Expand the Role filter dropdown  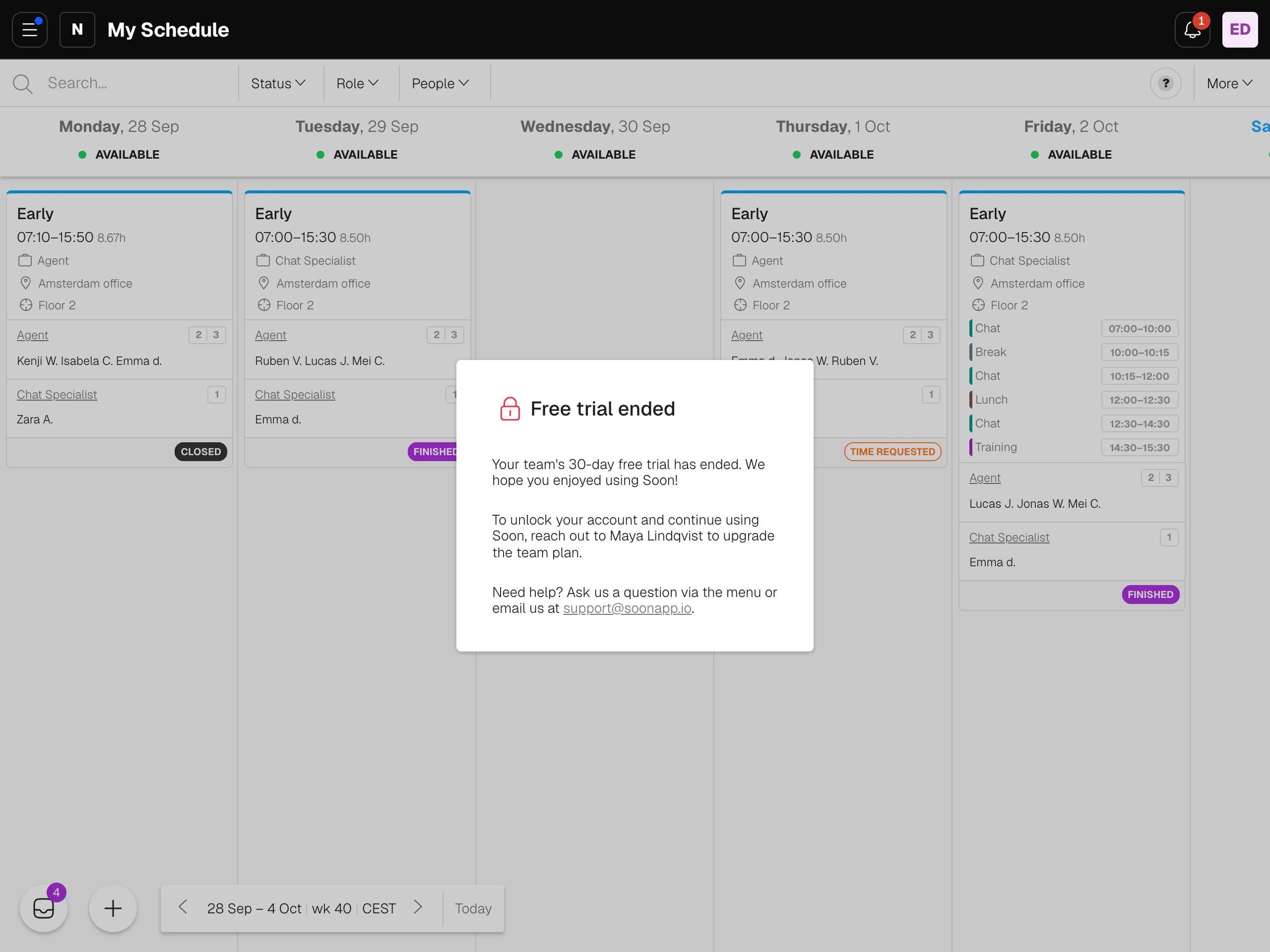pyautogui.click(x=357, y=83)
